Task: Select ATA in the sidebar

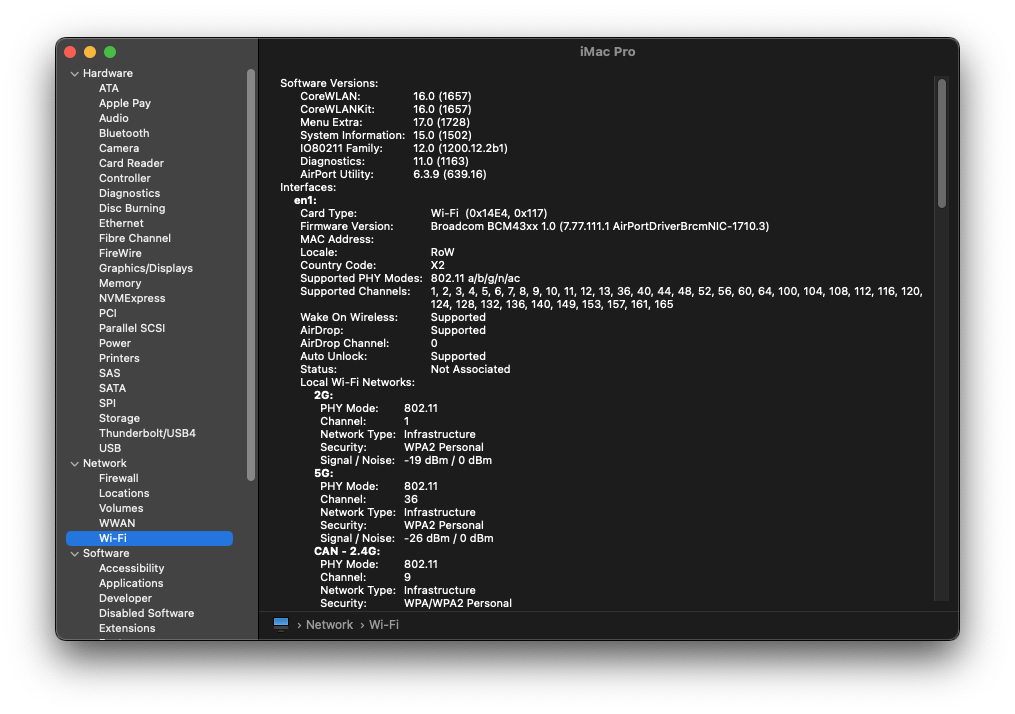Action: tap(109, 88)
